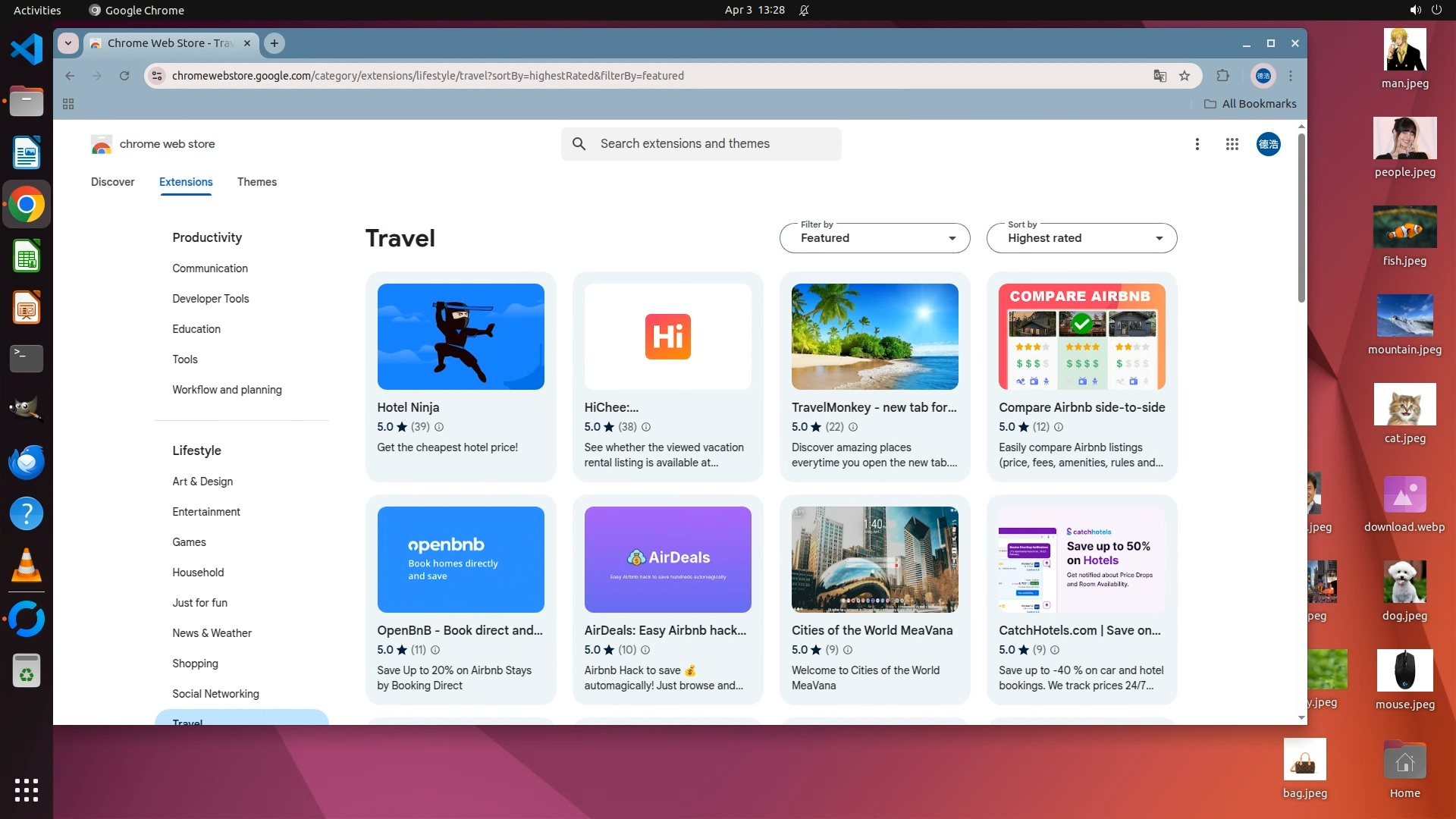Open the Google apps grid icon

[x=1232, y=144]
